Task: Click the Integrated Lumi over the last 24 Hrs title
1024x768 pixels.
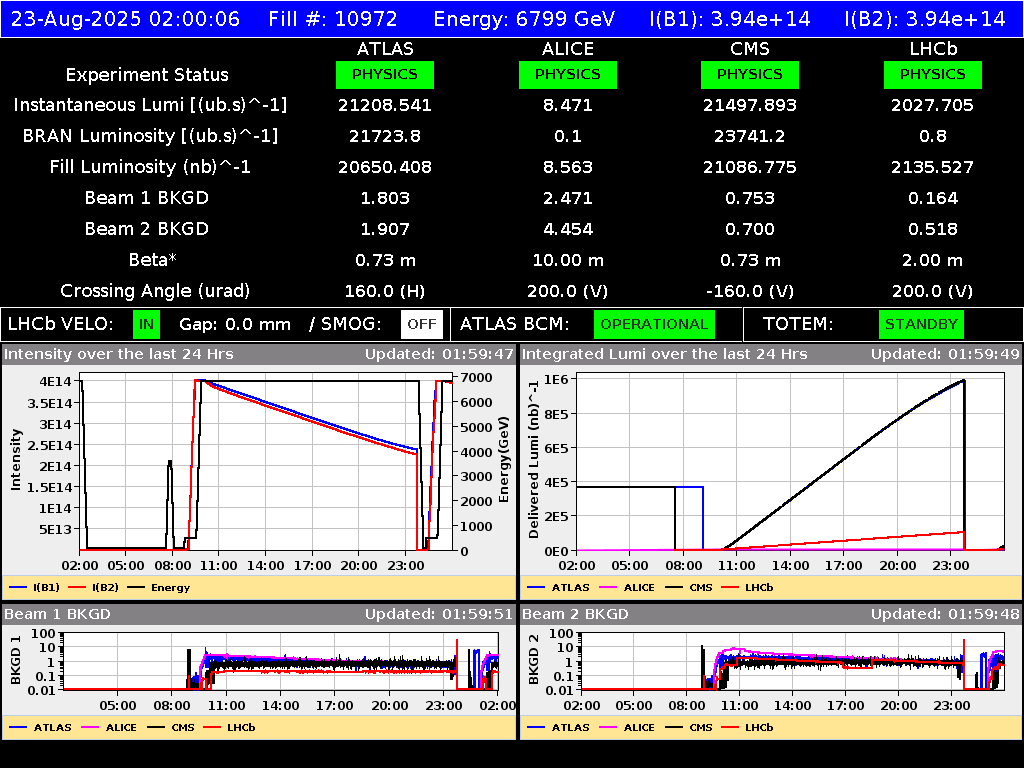Action: coord(665,354)
